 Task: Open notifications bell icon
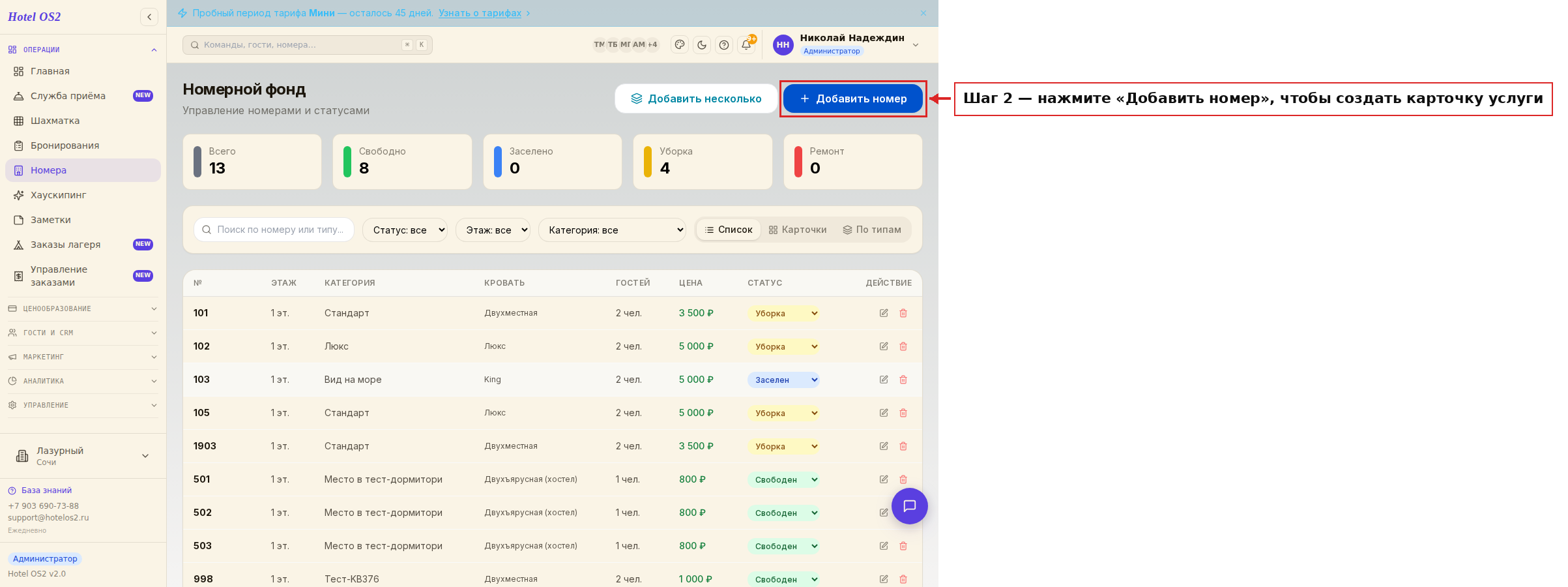(x=746, y=45)
